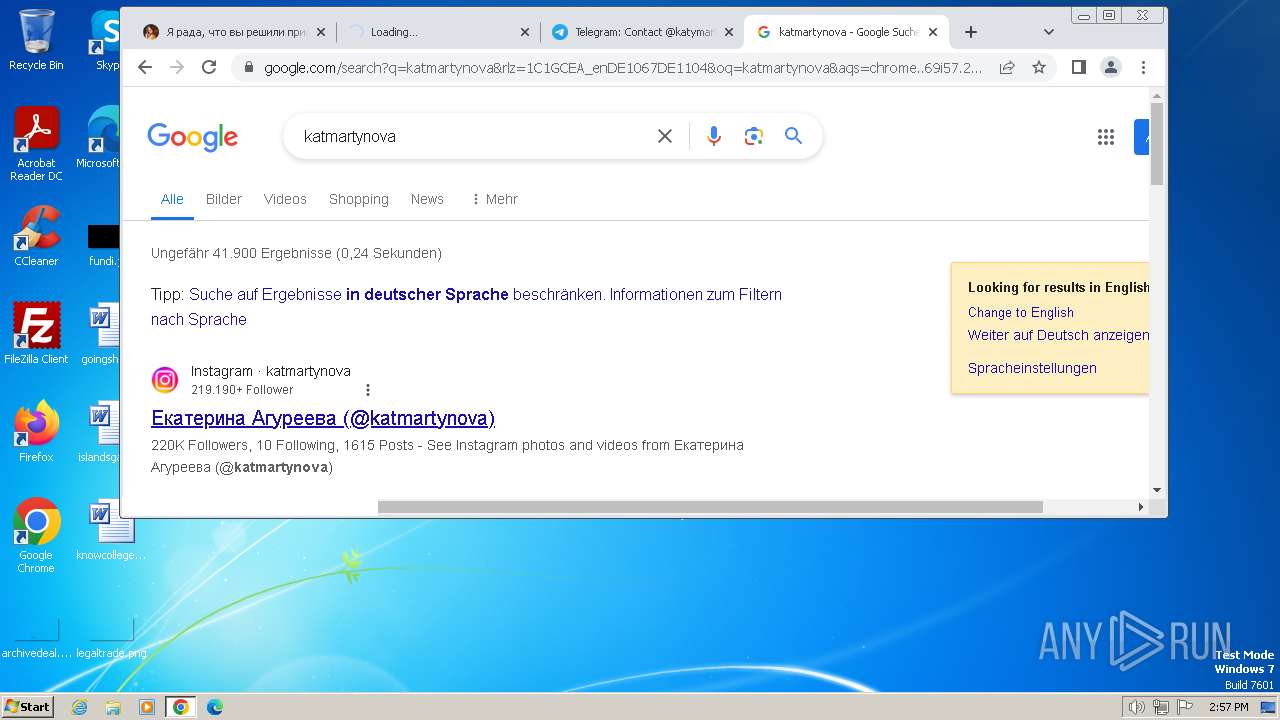Select the Alle results tab
The image size is (1280, 720).
click(x=172, y=199)
